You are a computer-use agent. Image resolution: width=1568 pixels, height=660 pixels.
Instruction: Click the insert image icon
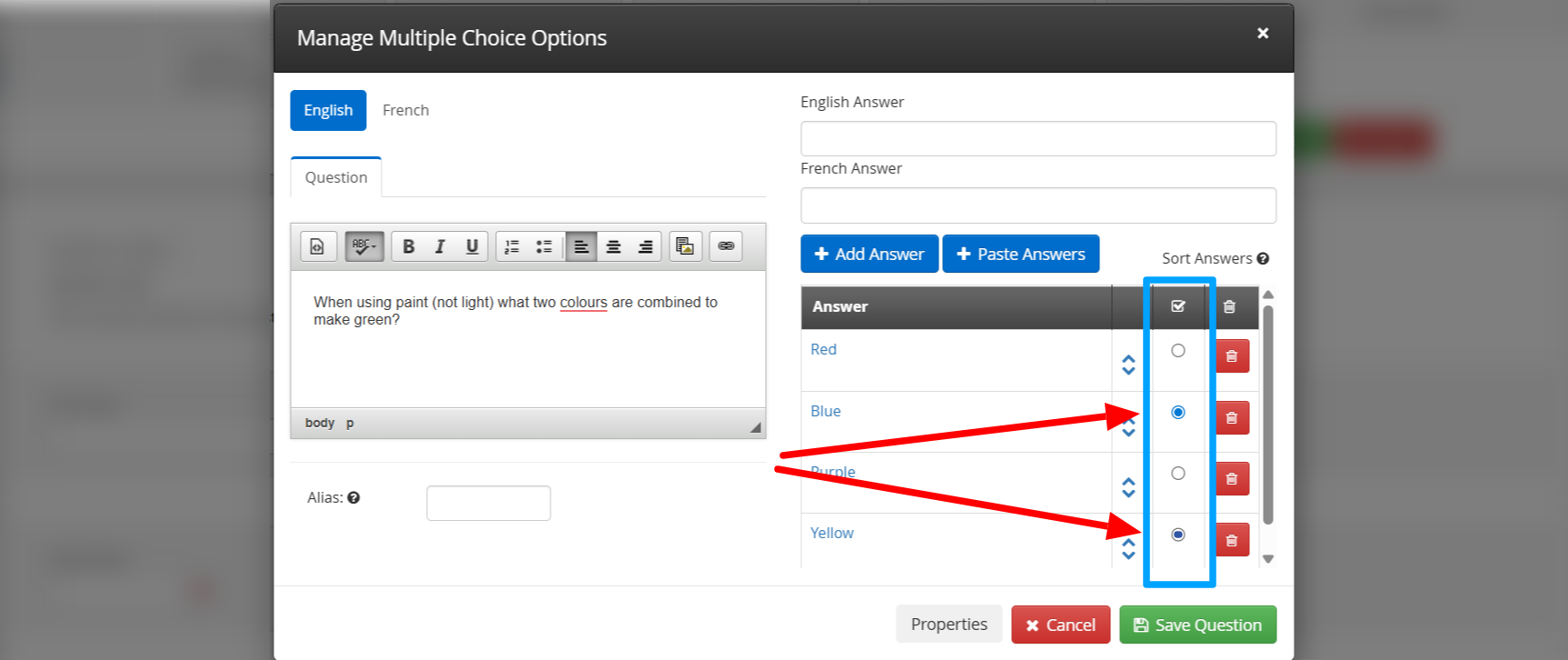pyautogui.click(x=685, y=246)
